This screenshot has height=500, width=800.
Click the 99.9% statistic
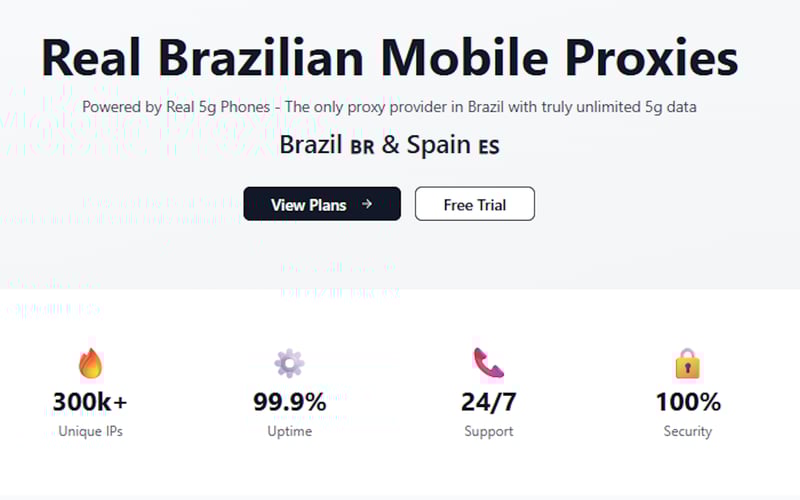pyautogui.click(x=289, y=402)
